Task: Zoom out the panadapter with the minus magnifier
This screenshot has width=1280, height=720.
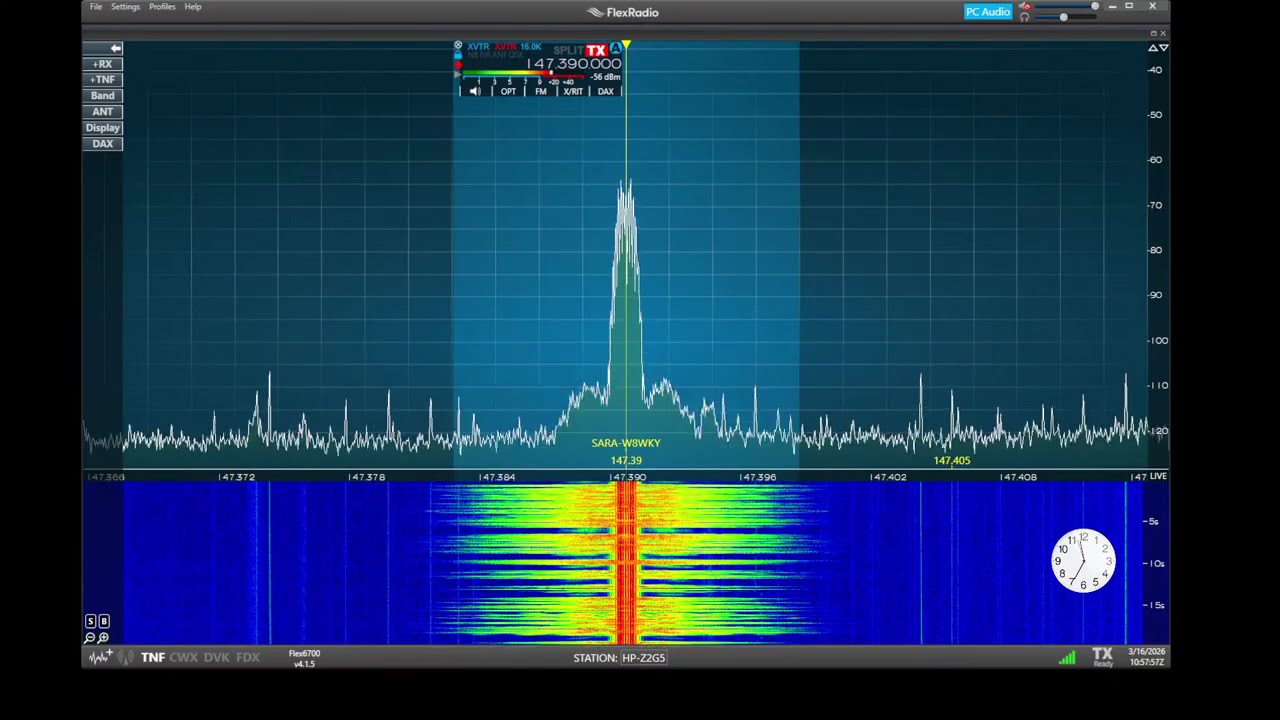Action: tap(90, 637)
